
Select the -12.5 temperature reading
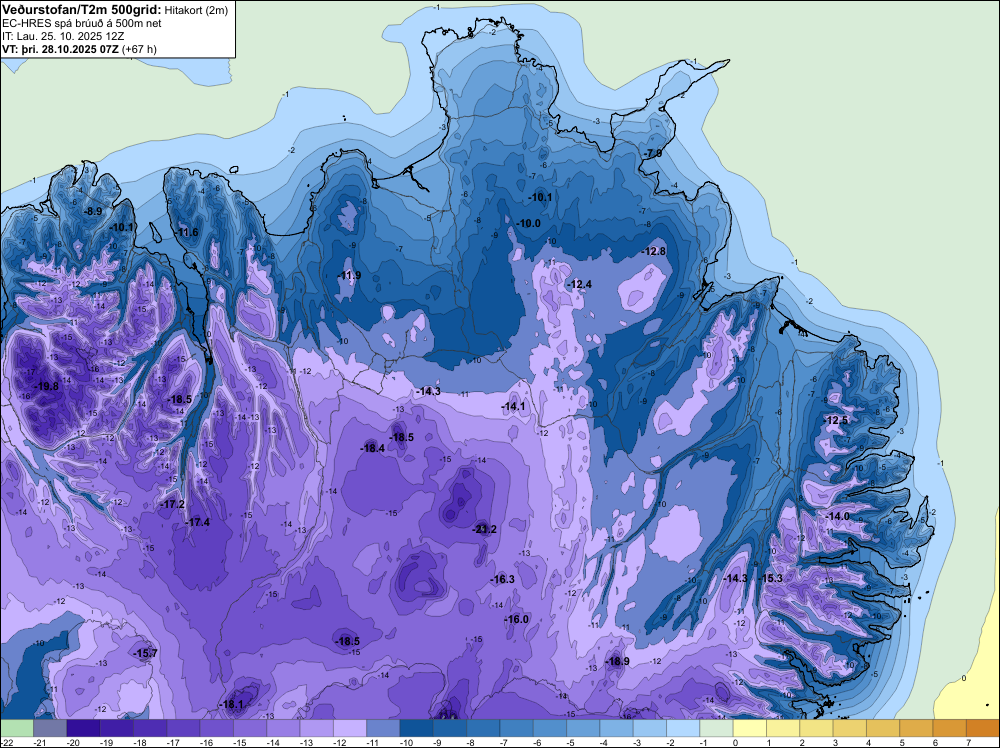(837, 420)
